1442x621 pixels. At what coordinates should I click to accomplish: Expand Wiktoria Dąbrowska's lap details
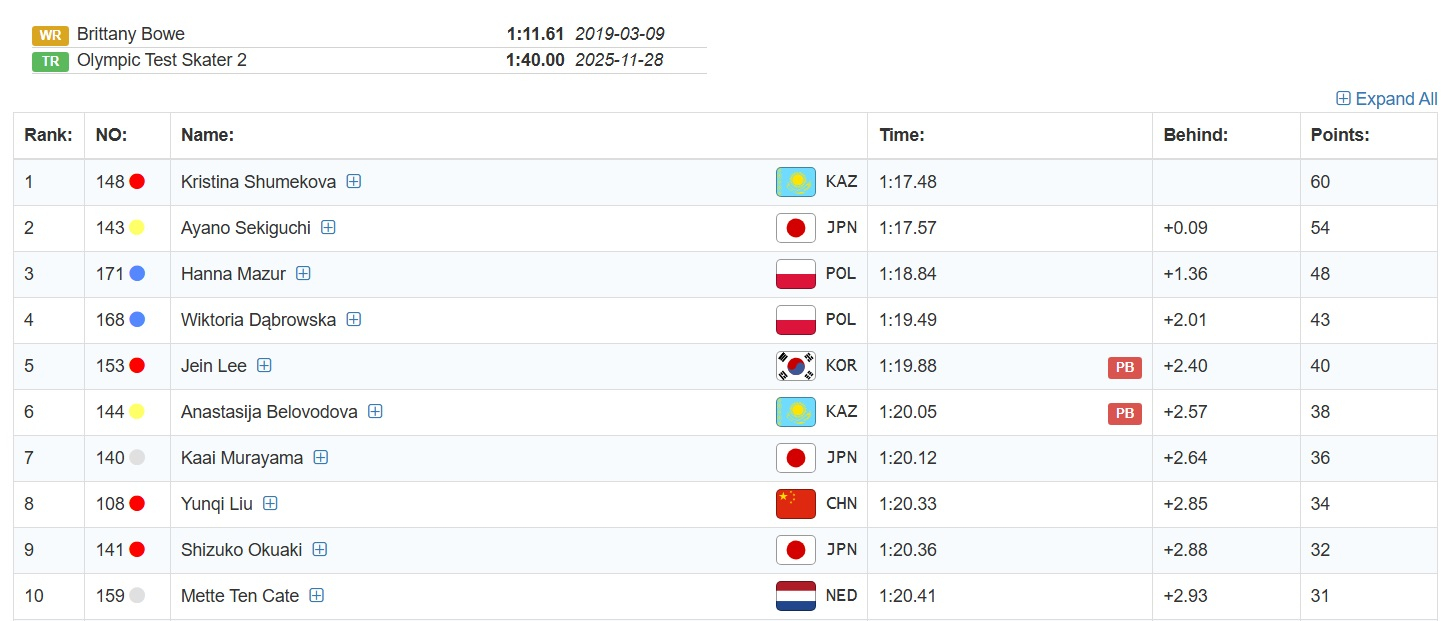(x=354, y=320)
